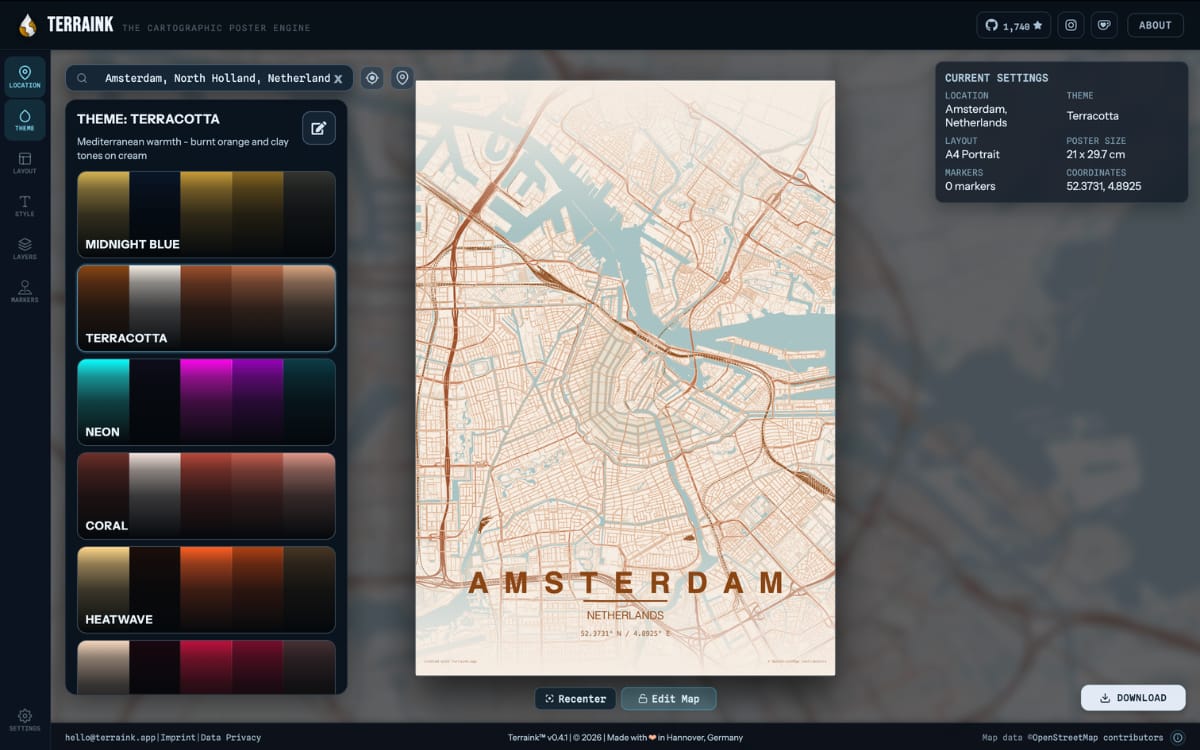Clear the location search field

(338, 78)
